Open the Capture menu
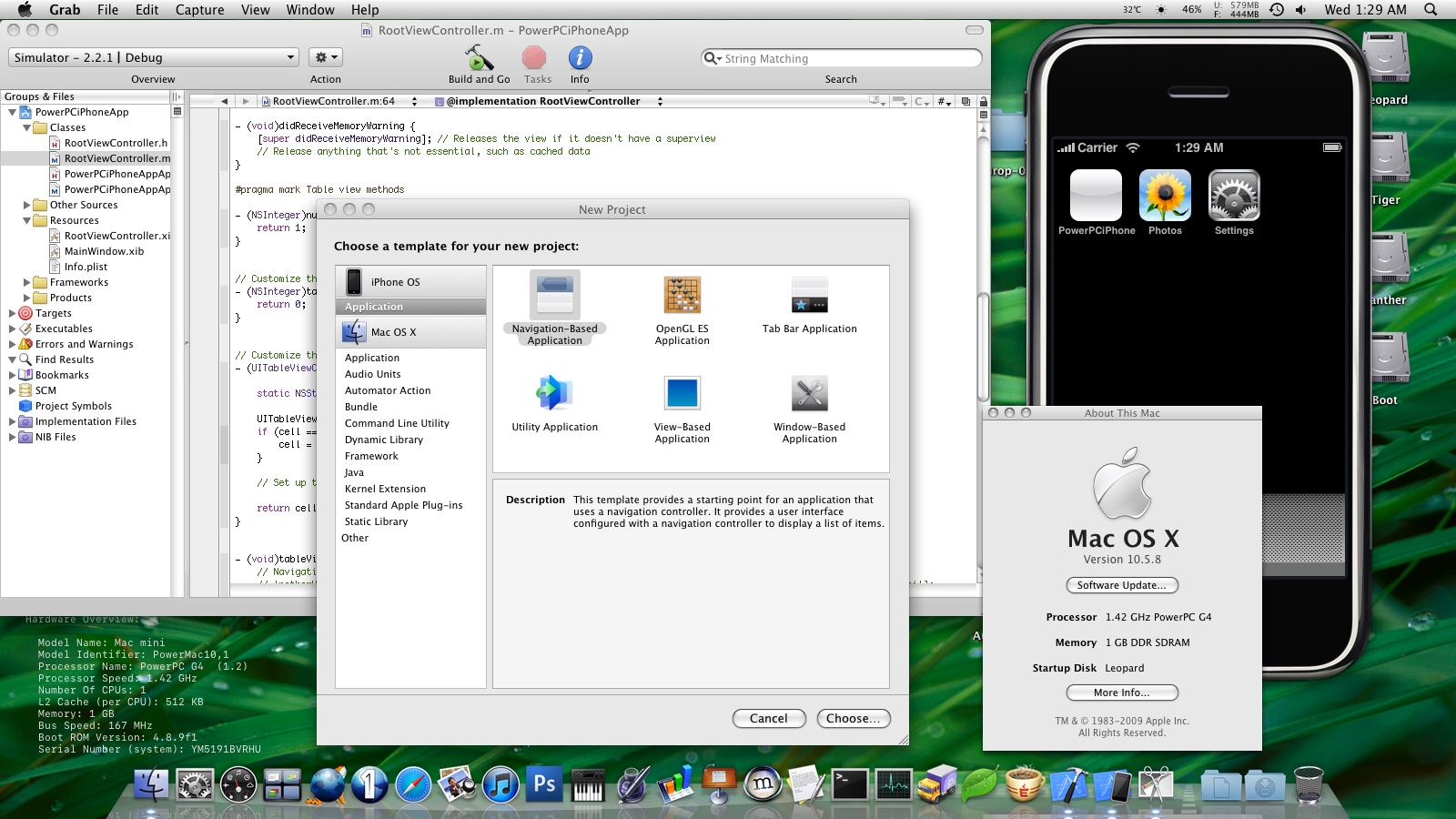This screenshot has width=1456, height=819. pyautogui.click(x=199, y=10)
